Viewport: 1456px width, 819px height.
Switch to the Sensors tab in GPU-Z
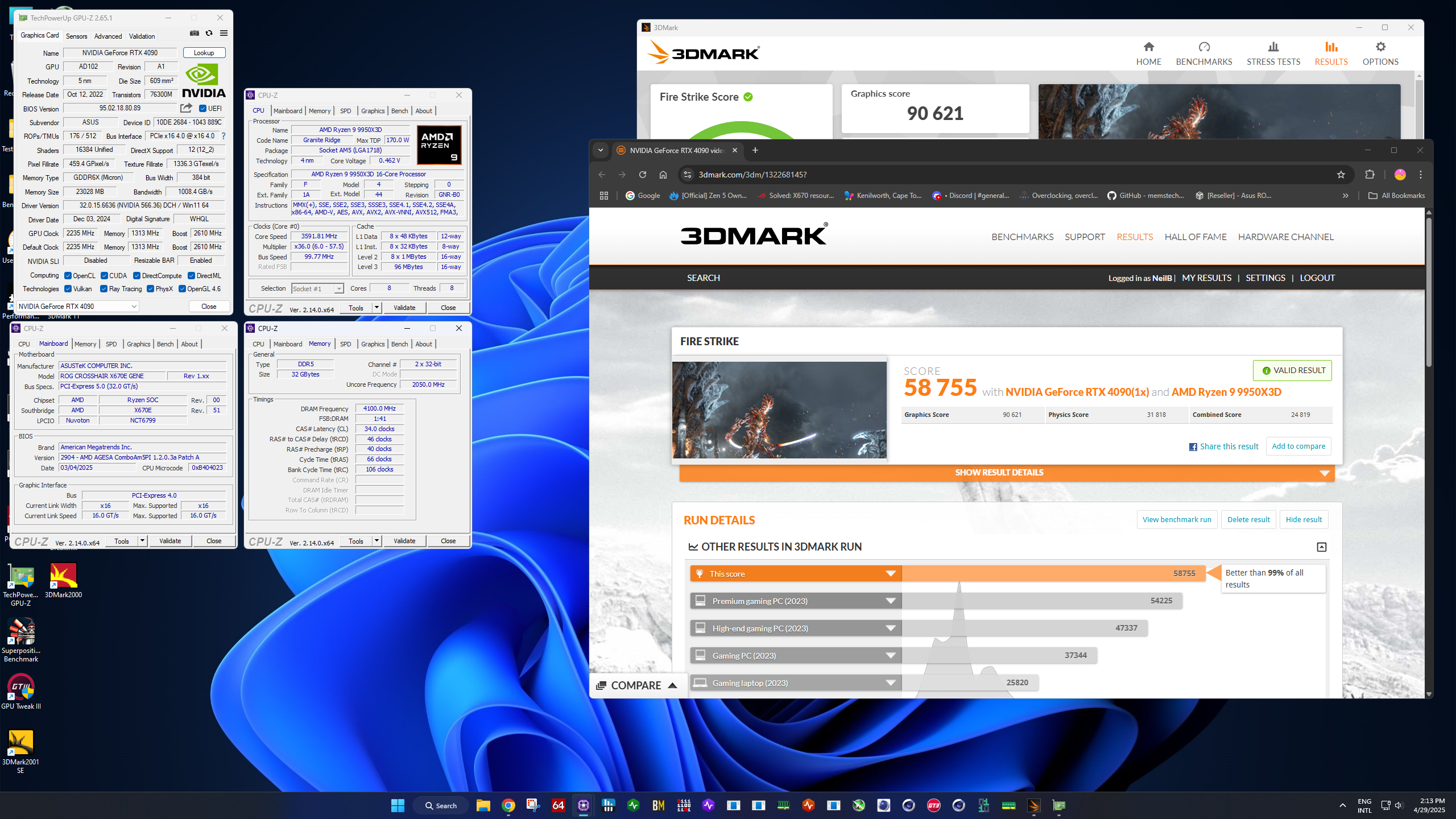click(76, 36)
